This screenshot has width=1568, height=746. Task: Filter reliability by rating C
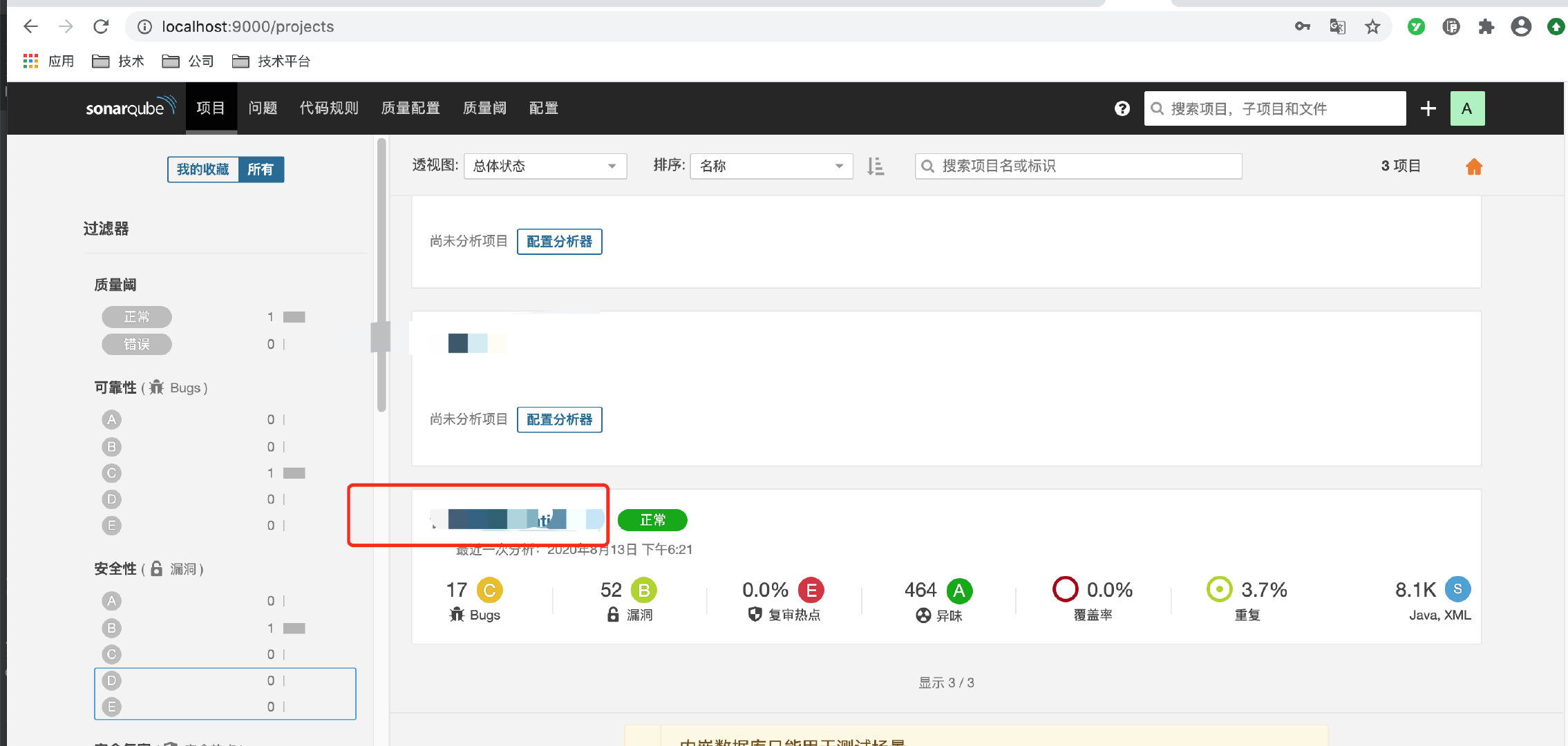click(x=111, y=473)
